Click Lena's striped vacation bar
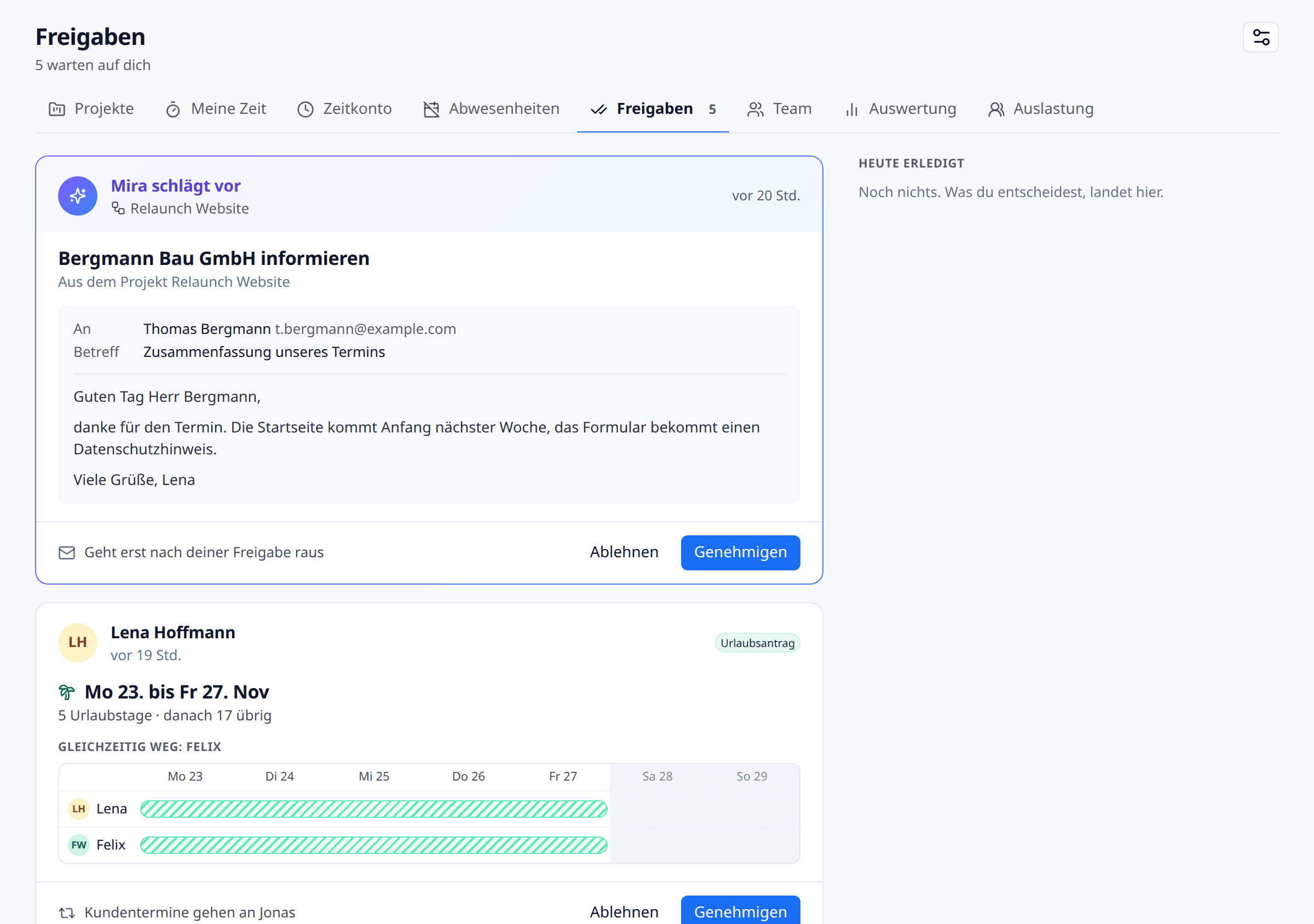Screen dimensions: 1314x924 click(374, 809)
